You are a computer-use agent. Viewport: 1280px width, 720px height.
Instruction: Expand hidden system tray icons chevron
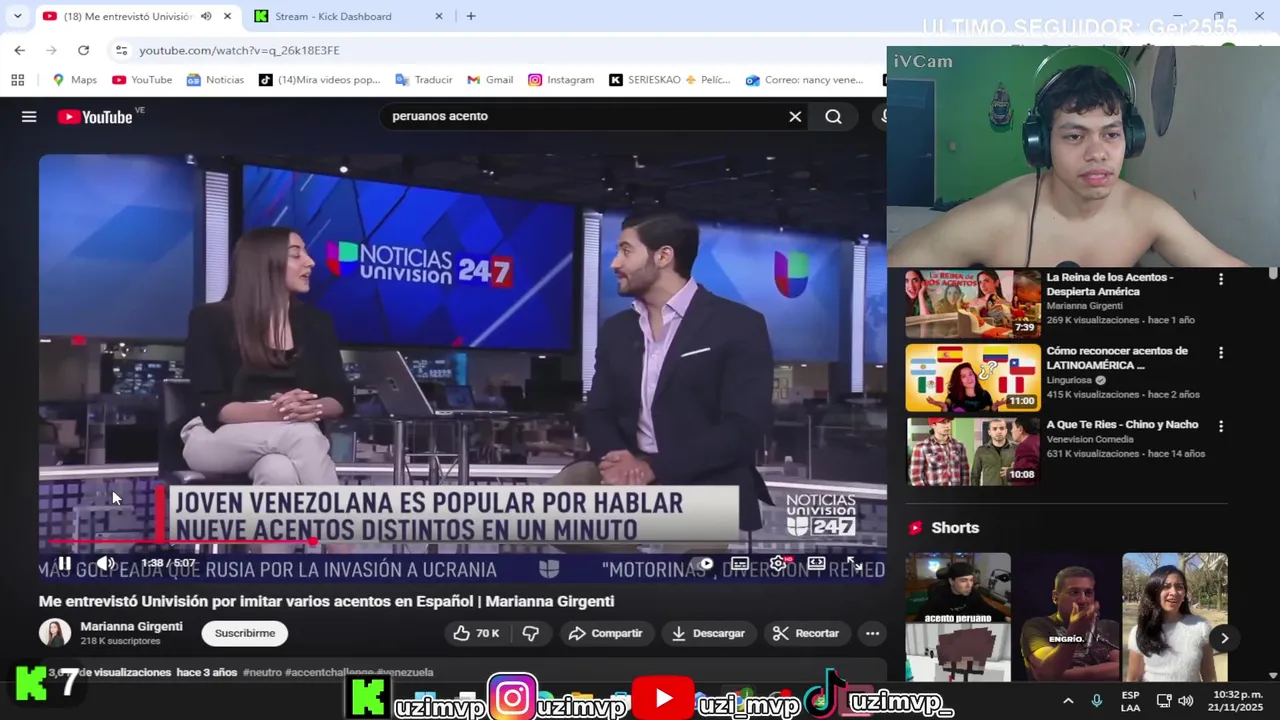coord(1068,701)
